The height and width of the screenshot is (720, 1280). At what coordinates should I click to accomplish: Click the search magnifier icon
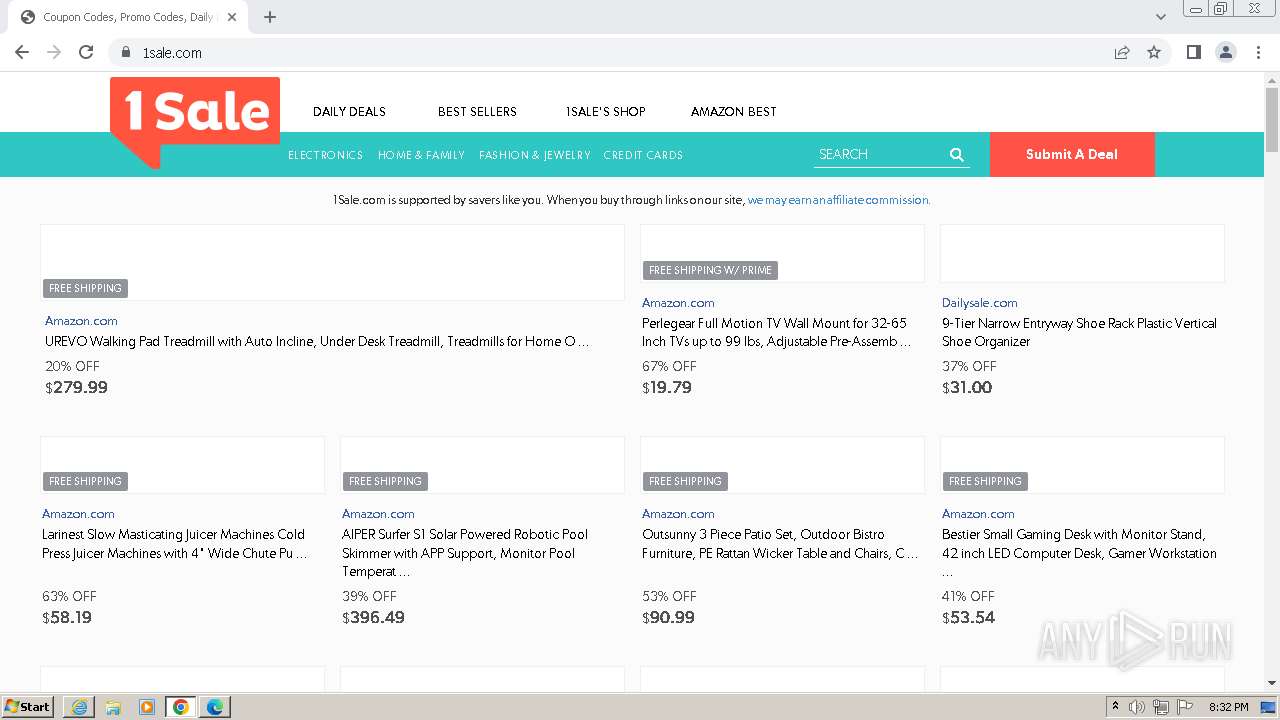click(x=957, y=155)
